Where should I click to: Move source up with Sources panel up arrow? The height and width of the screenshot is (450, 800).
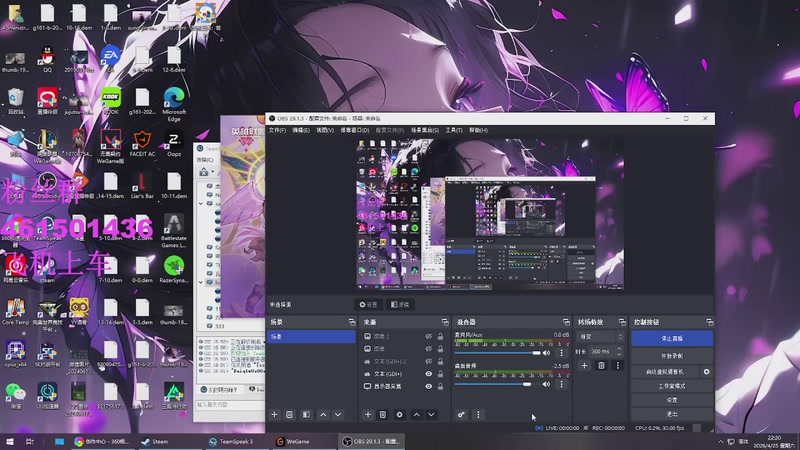416,415
